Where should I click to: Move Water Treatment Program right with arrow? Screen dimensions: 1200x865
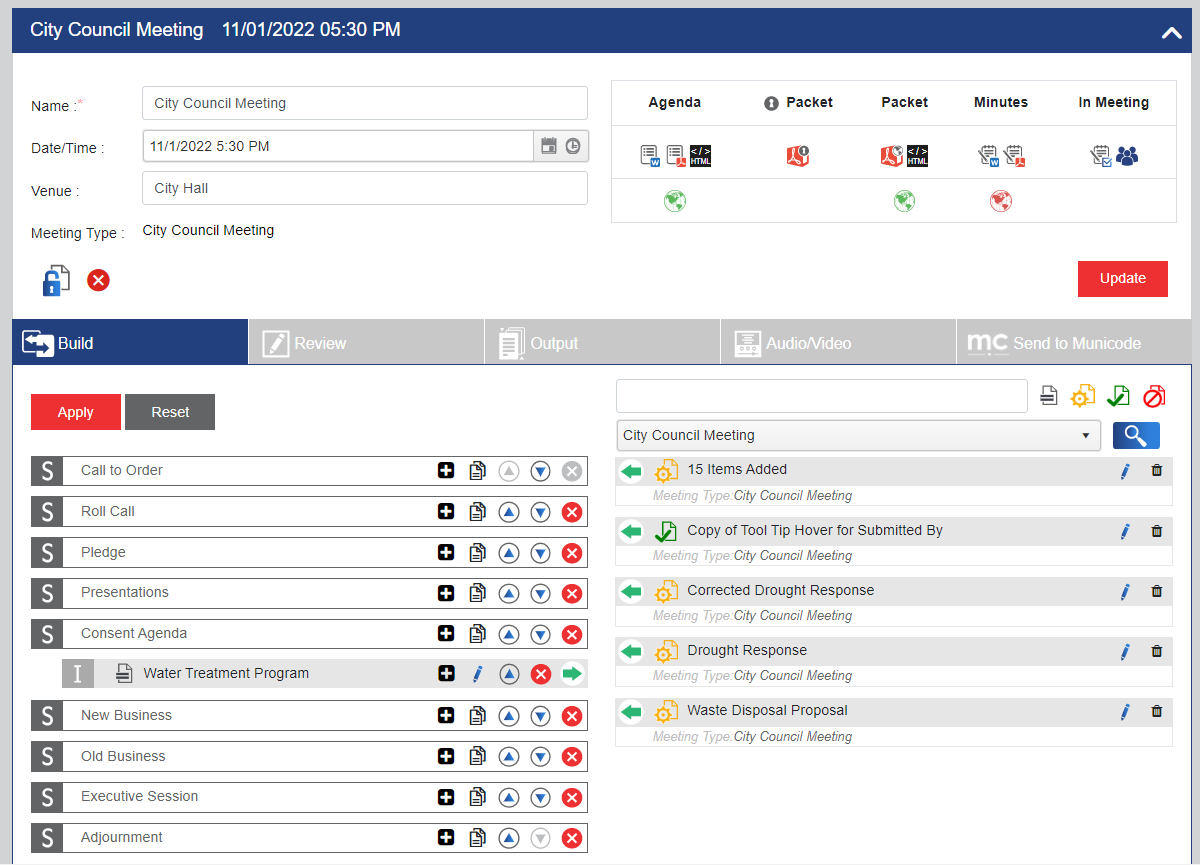[572, 674]
